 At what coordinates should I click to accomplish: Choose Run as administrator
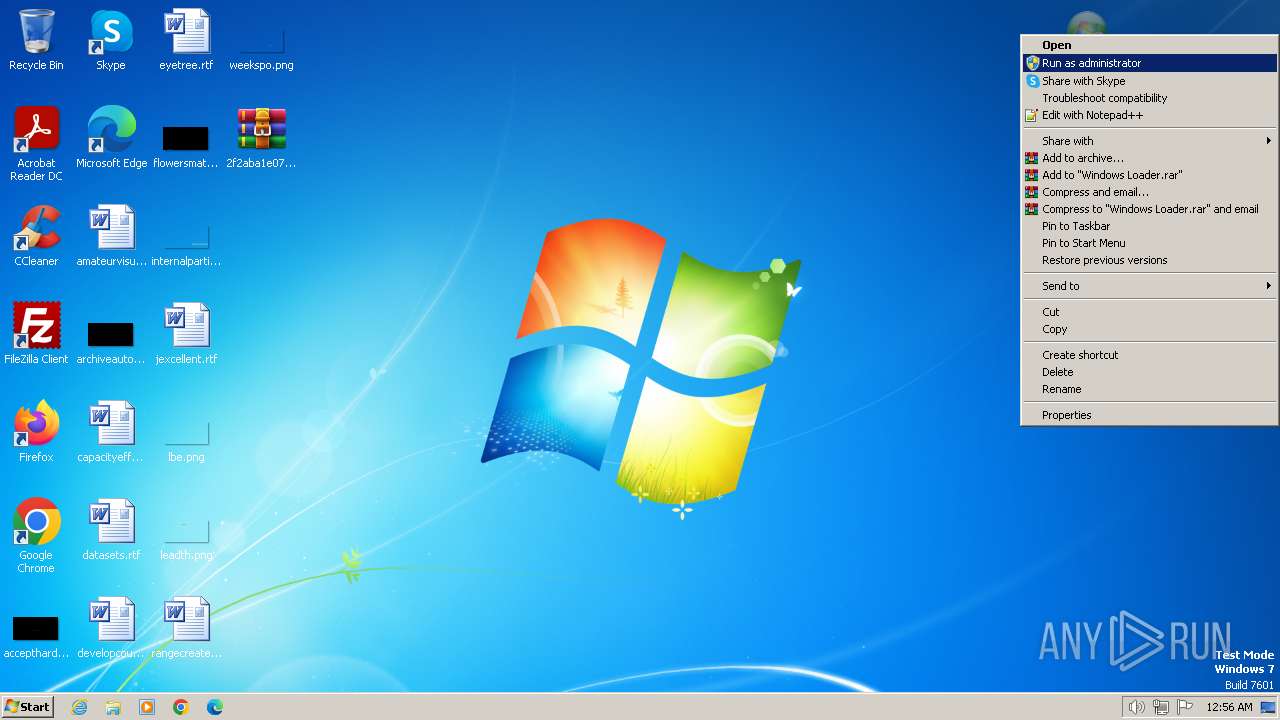pos(1149,63)
